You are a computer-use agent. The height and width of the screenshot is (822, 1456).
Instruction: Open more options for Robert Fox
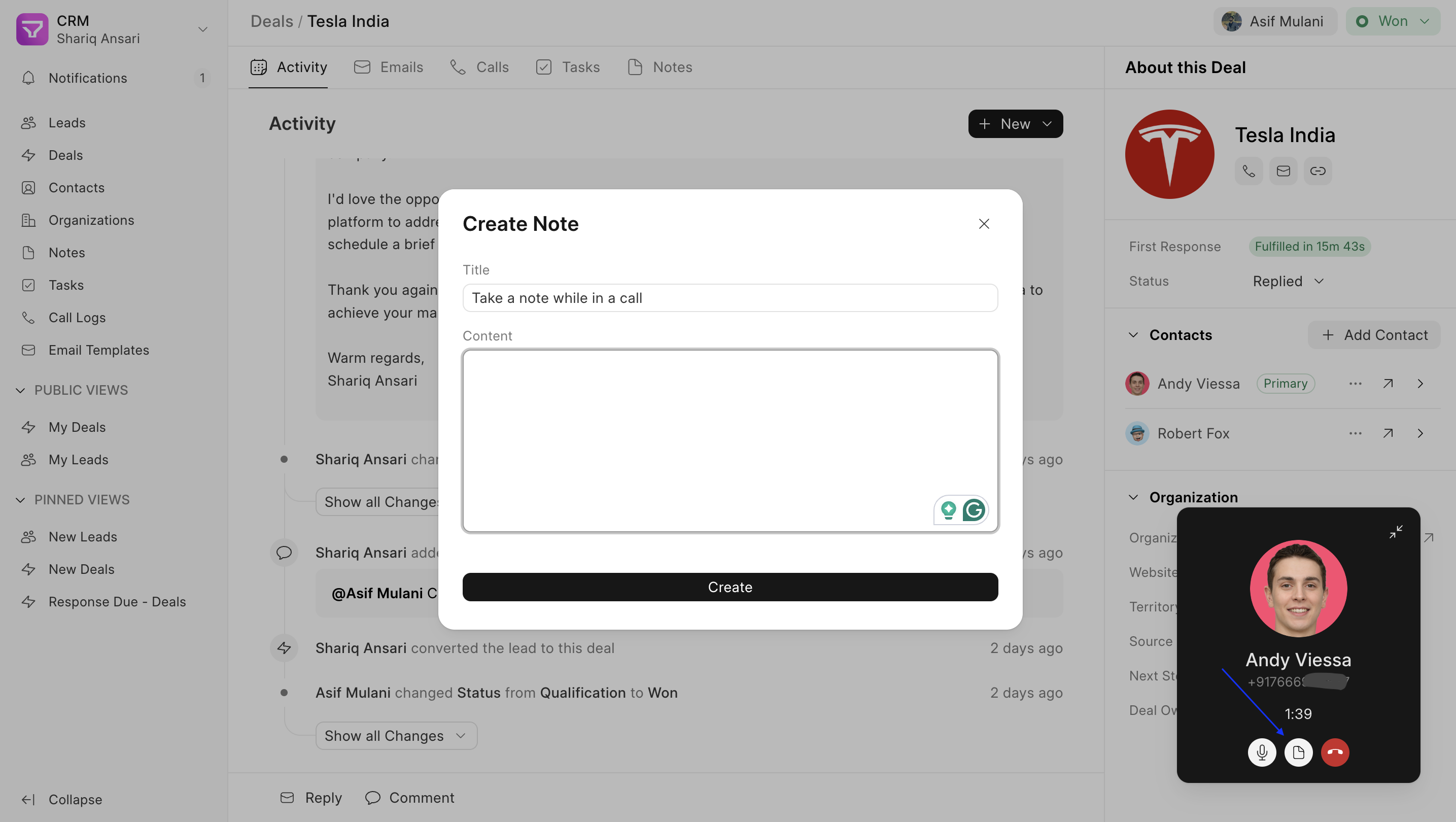pyautogui.click(x=1355, y=434)
